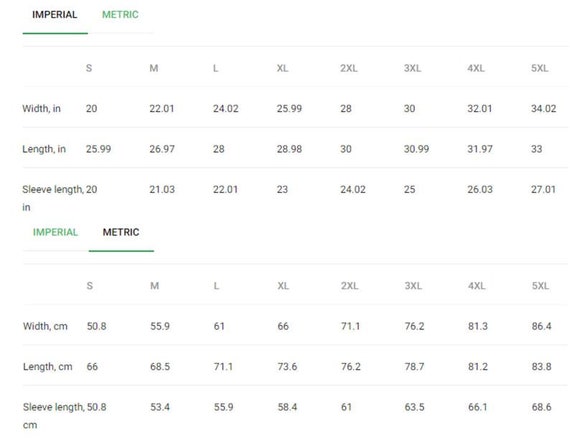
Task: Click the 63.5 sleeve length value for 3XL
Action: (x=414, y=407)
